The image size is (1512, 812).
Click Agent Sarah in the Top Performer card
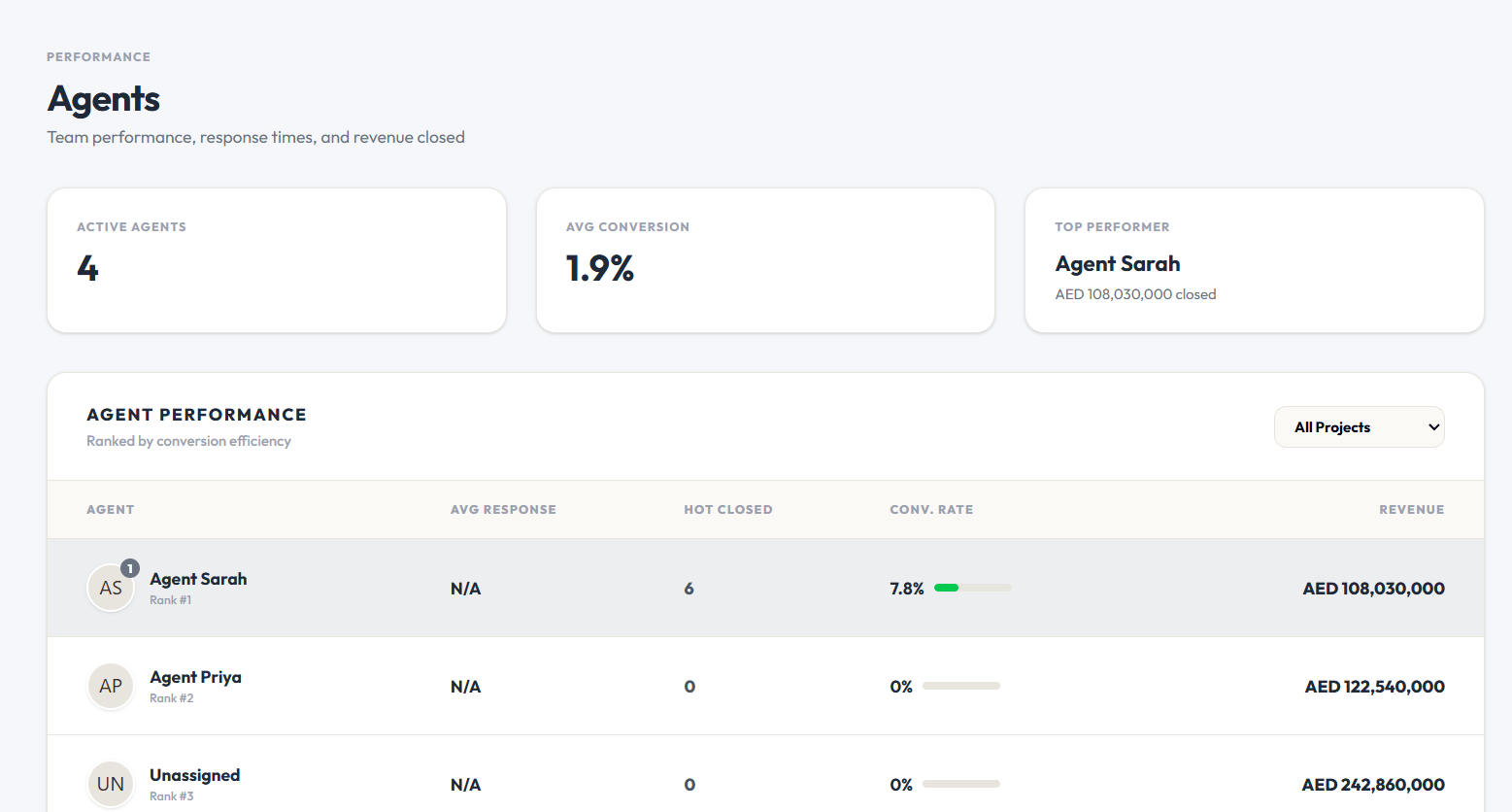pyautogui.click(x=1118, y=264)
